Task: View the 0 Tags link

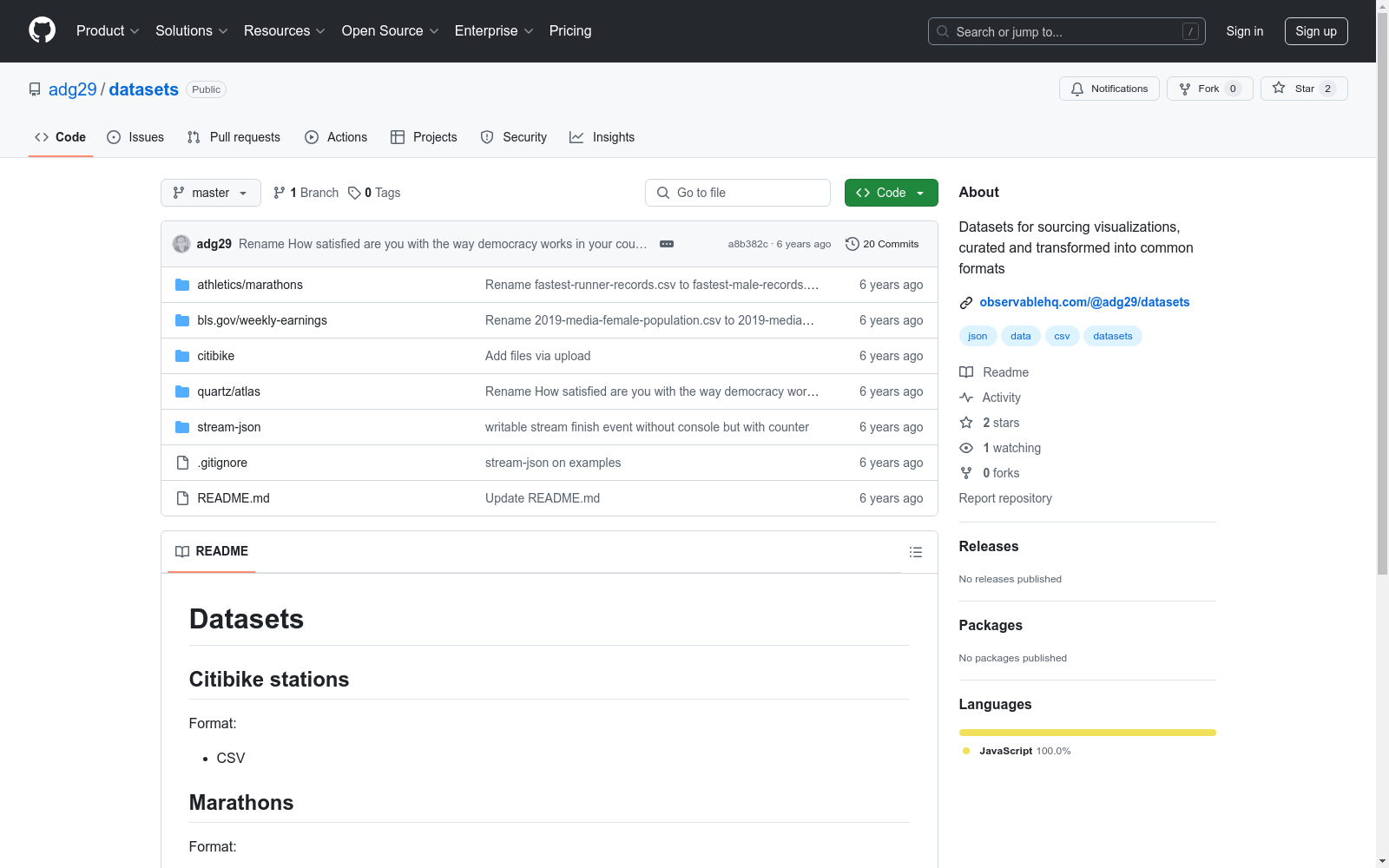Action: pos(374,193)
